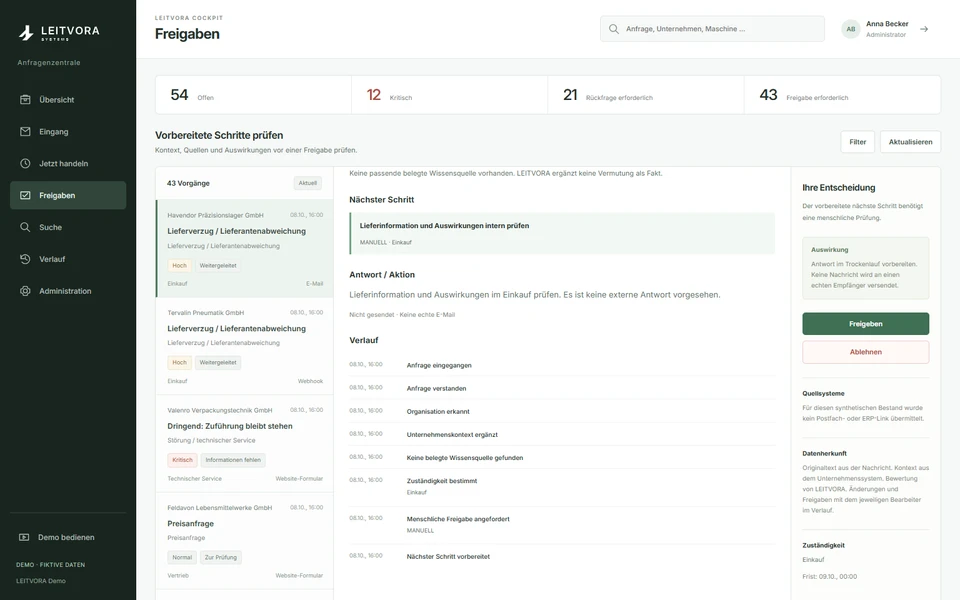Click the Eingang envelope icon

[25, 131]
